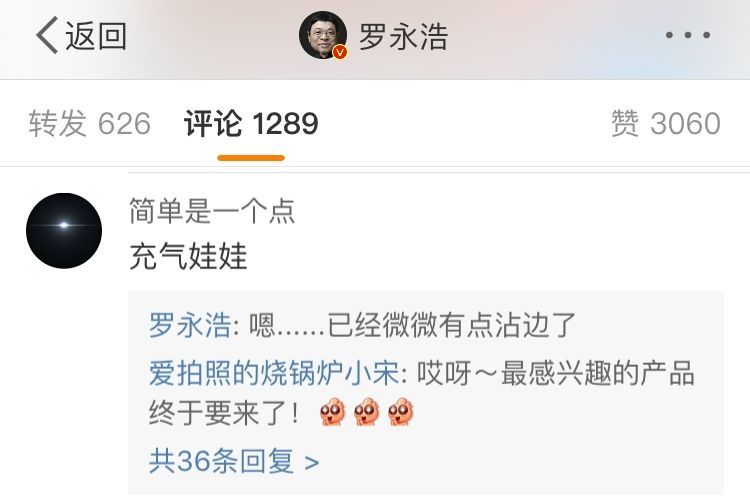
Task: Open 简单是一个点 user profile
Action: click(212, 211)
